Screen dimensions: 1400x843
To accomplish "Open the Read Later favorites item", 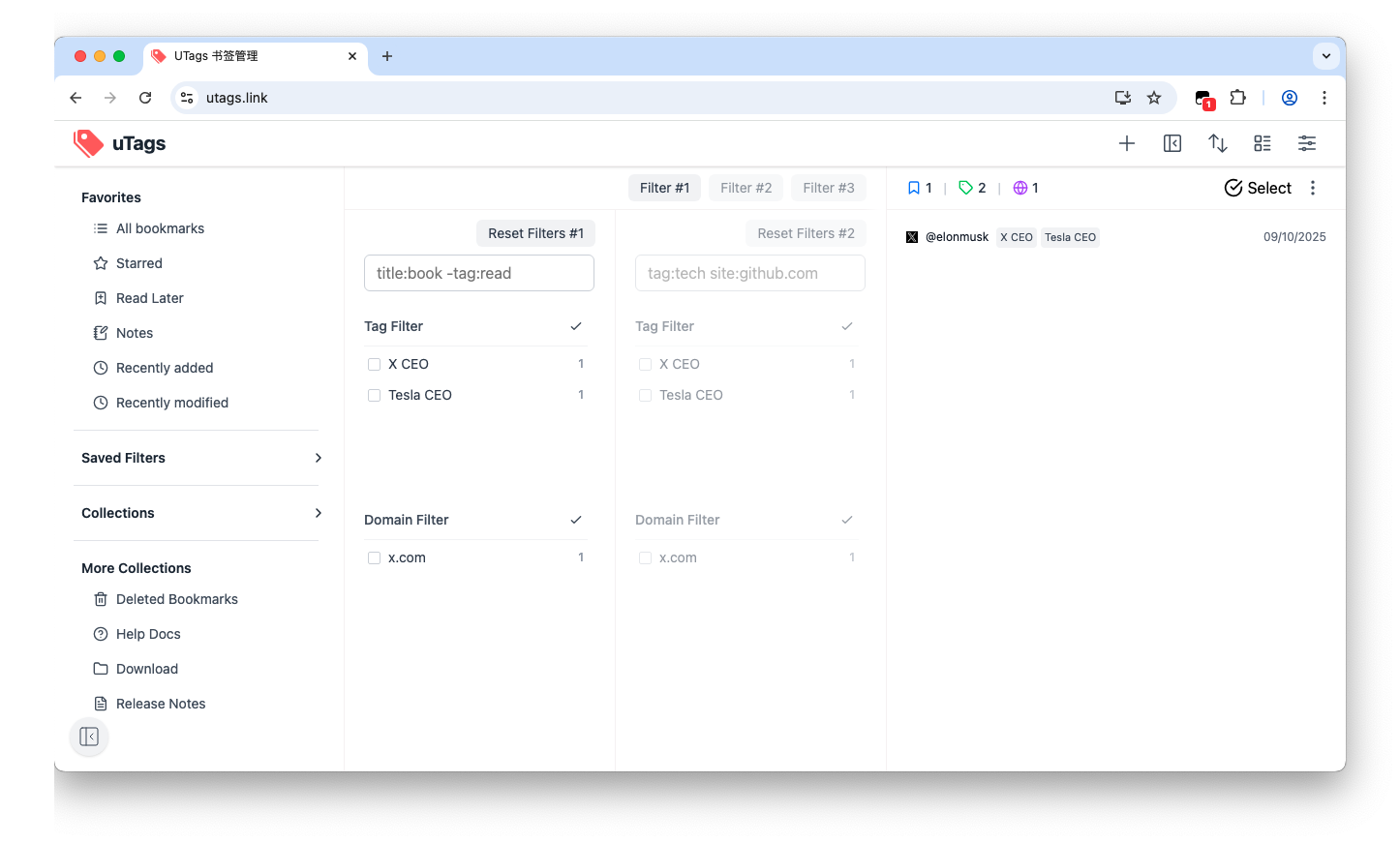I will pos(149,298).
